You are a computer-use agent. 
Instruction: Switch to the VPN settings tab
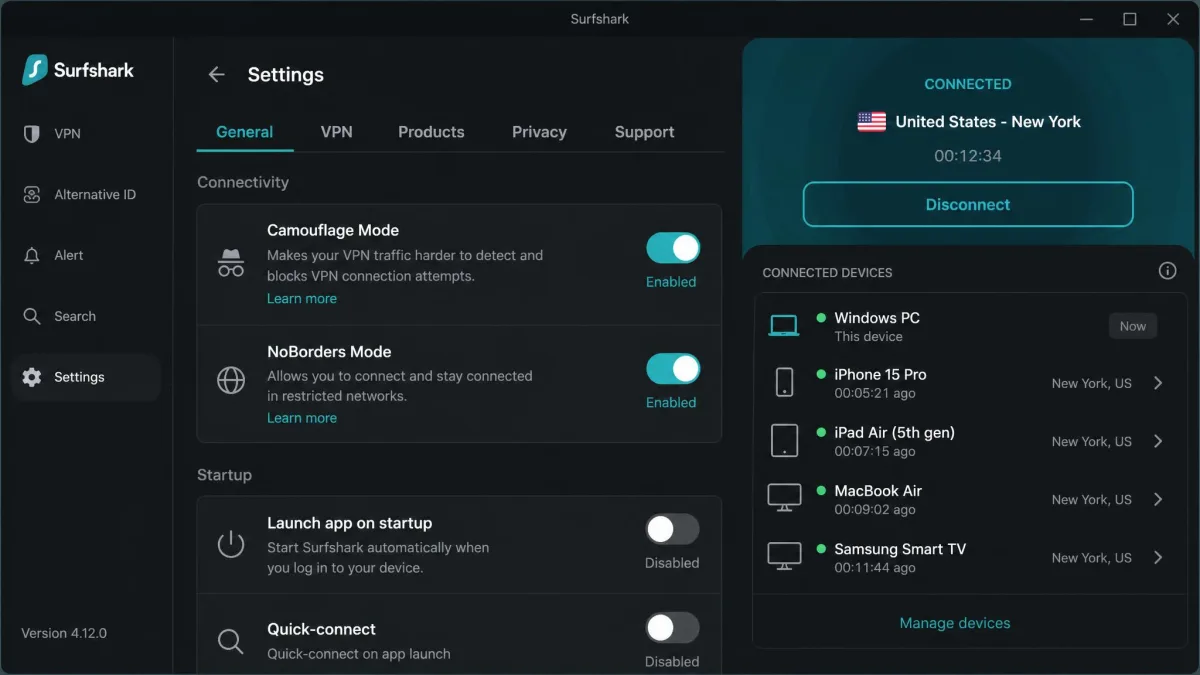pyautogui.click(x=336, y=132)
